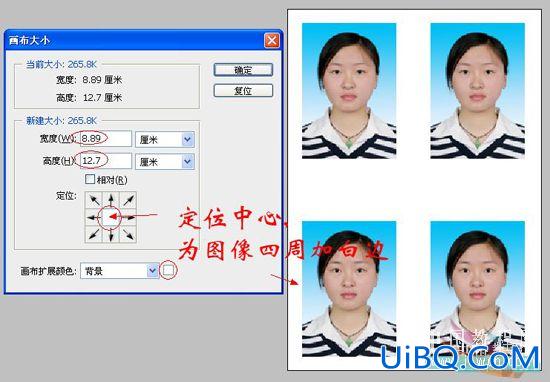
Task: Click the 确定 button
Action: click(243, 70)
